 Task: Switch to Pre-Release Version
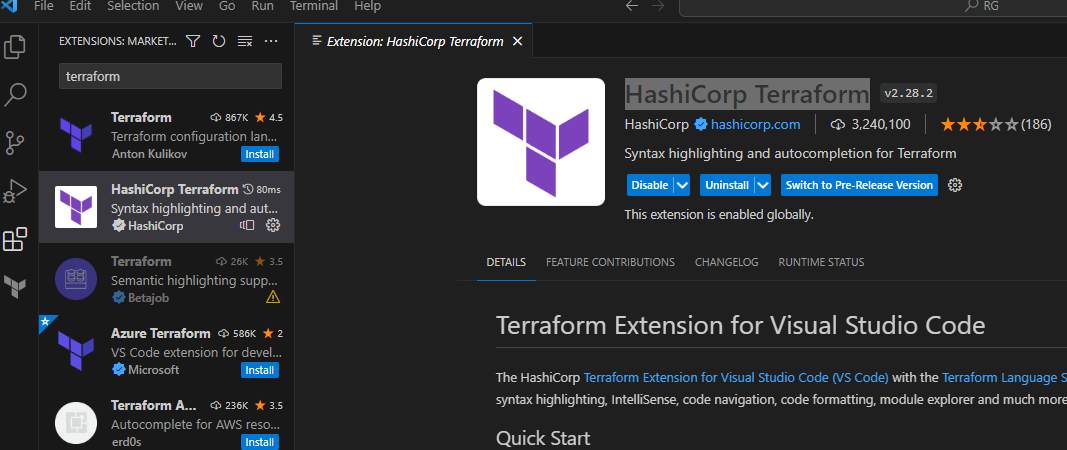tap(859, 185)
